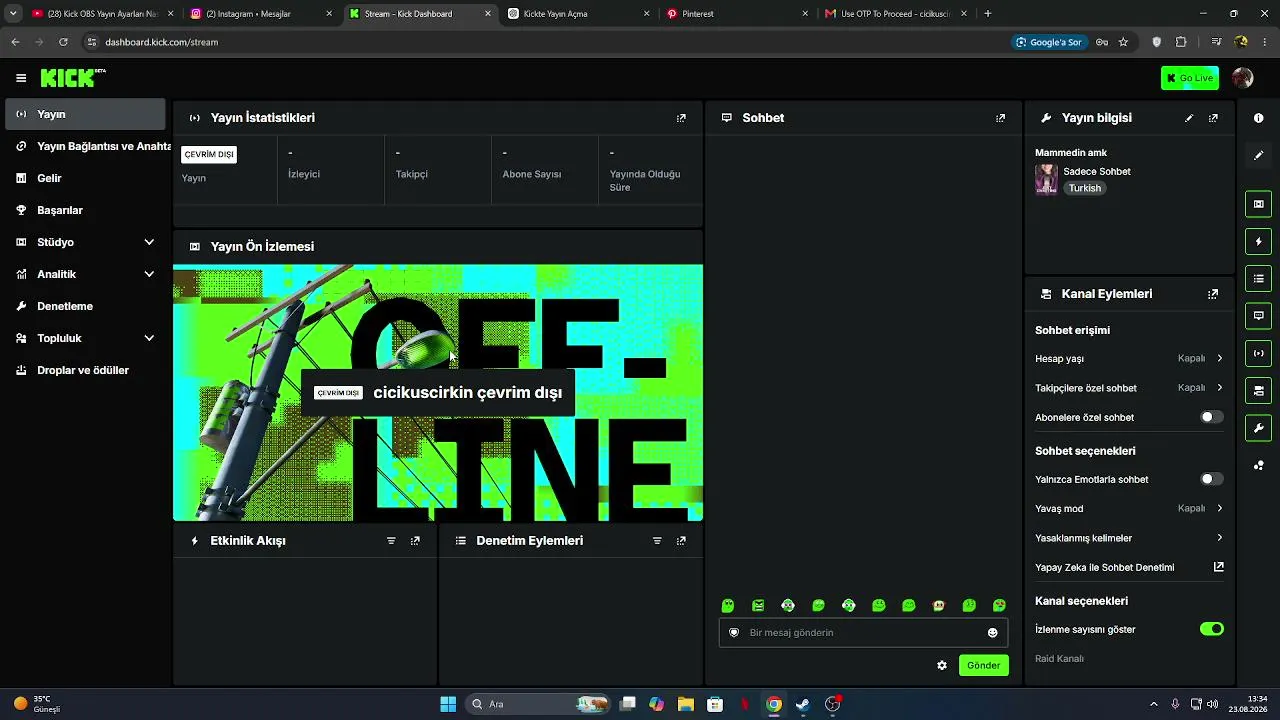Open Hesap yaşı setting options
This screenshot has height=720, width=1280.
tap(1129, 358)
